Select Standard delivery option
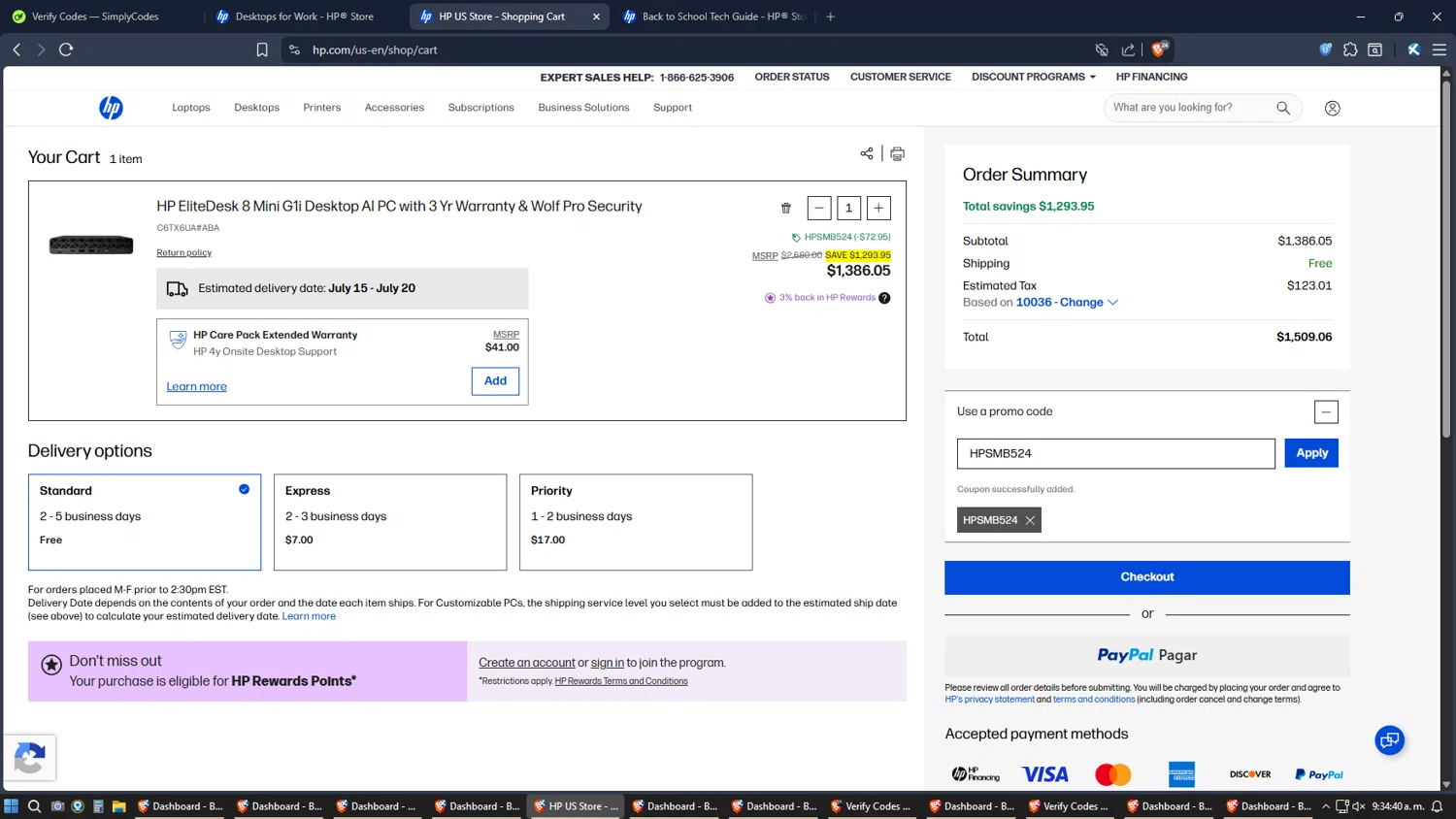The image size is (1456, 819). [x=145, y=522]
